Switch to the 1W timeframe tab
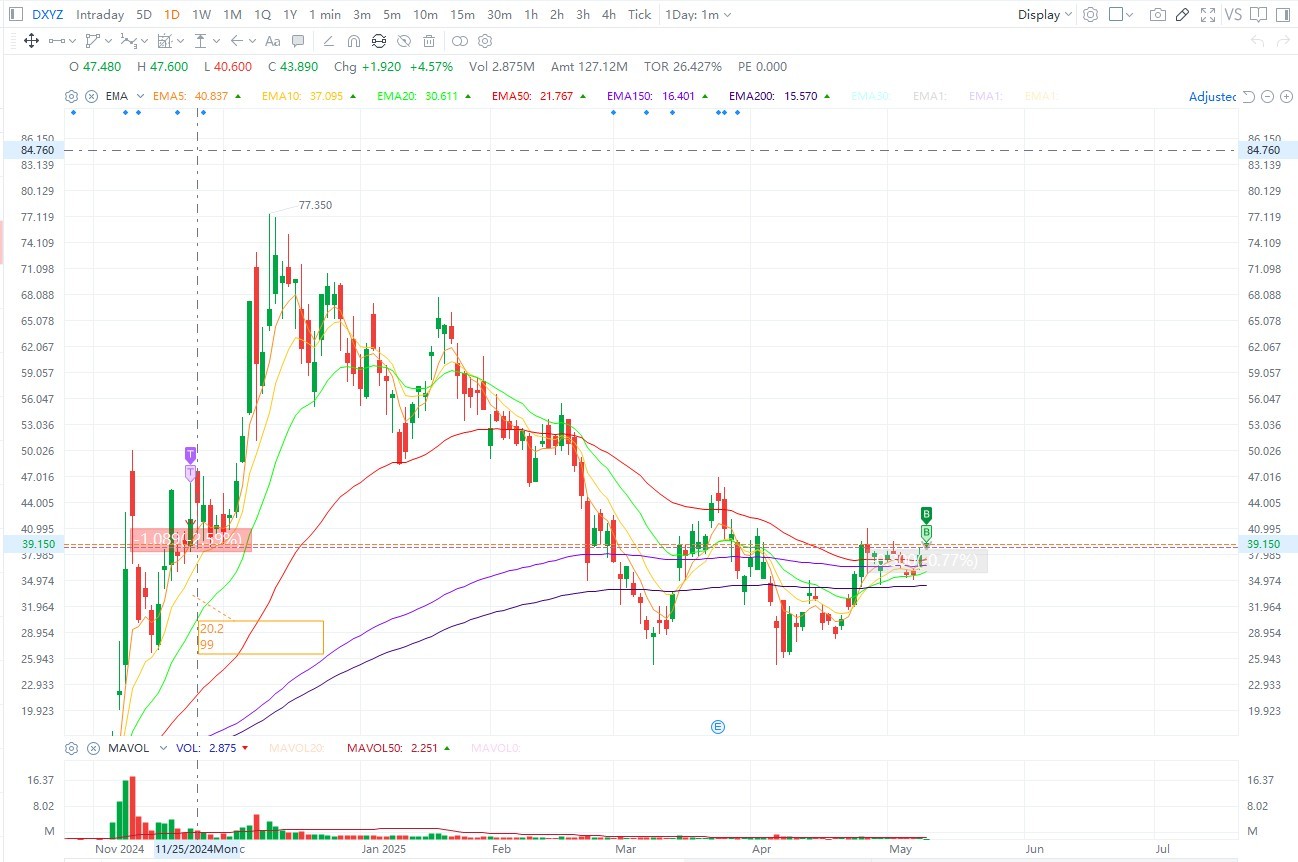Screen dimensions: 1298x862 point(201,15)
